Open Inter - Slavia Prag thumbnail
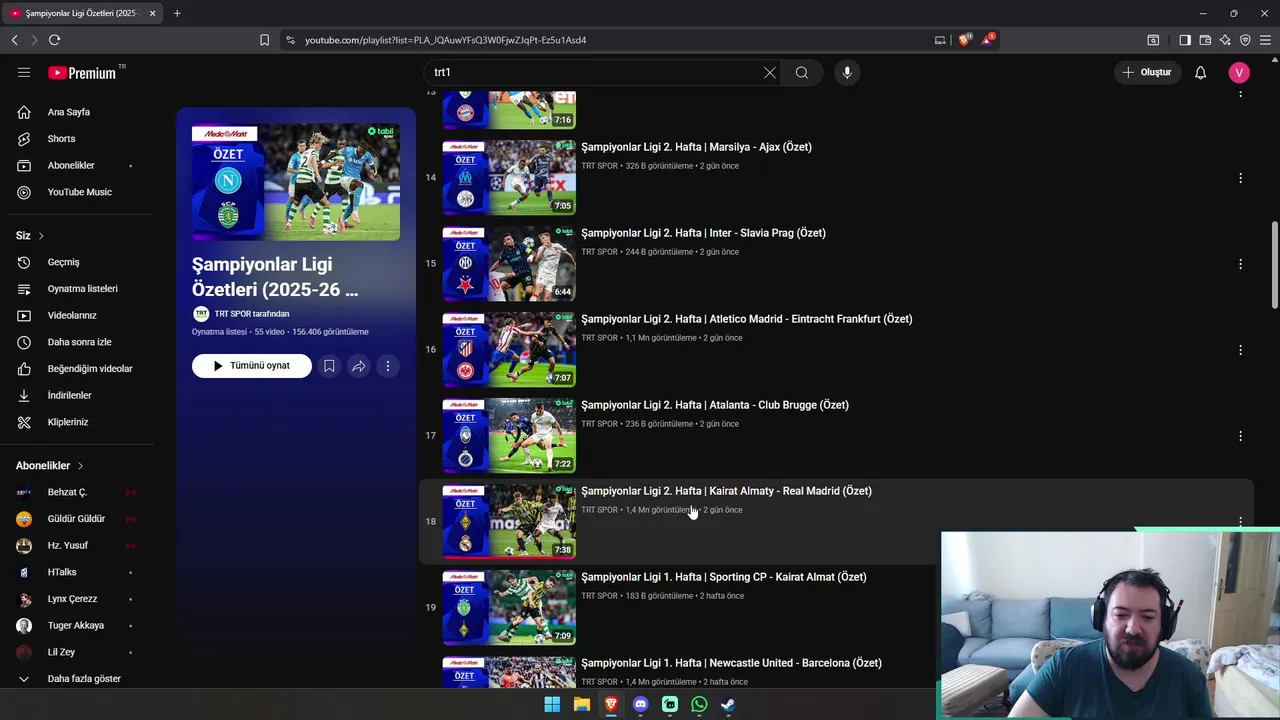Image resolution: width=1280 pixels, height=720 pixels. pos(509,264)
